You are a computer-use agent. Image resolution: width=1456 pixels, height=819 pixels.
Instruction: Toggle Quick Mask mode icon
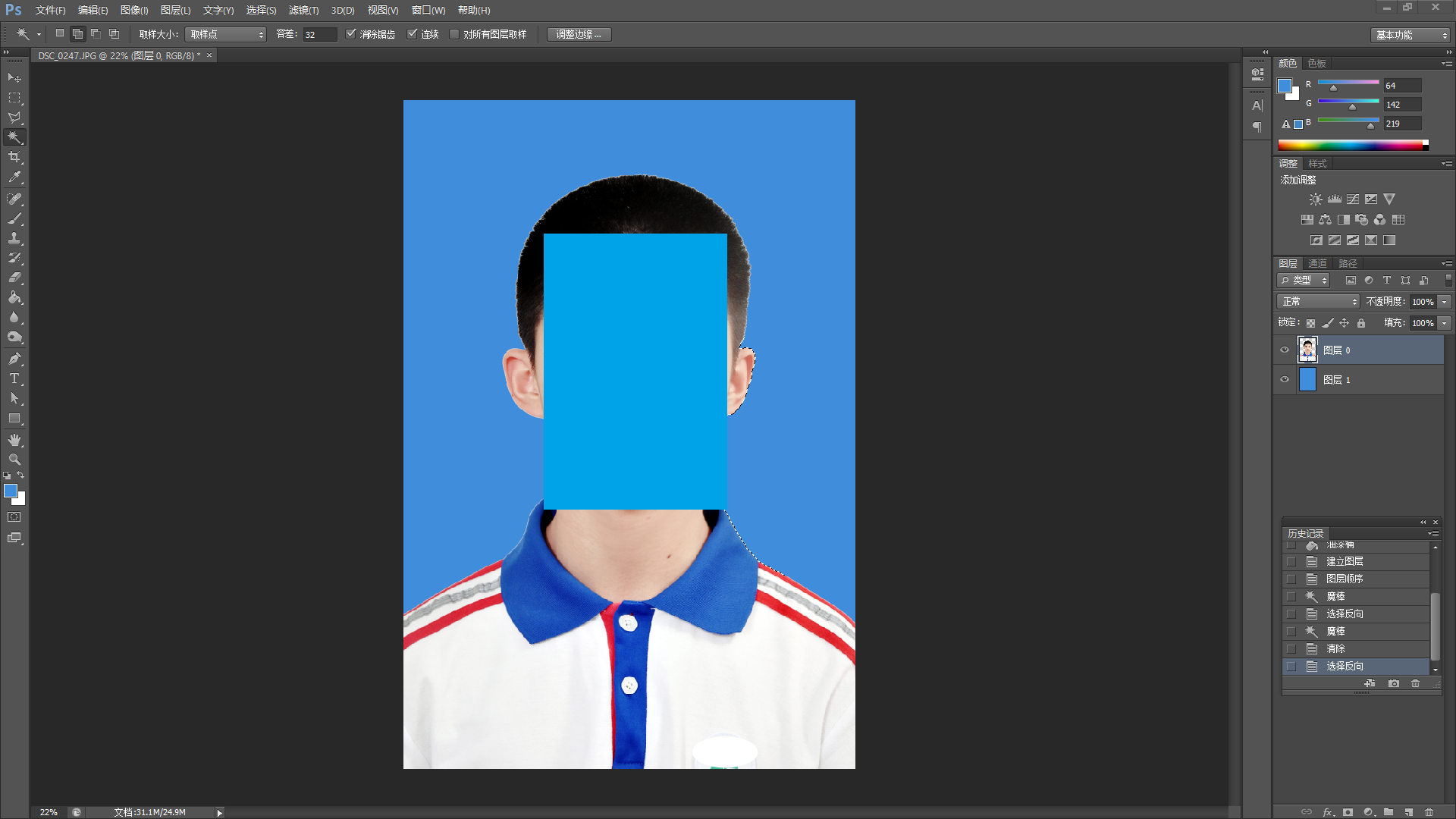click(14, 517)
